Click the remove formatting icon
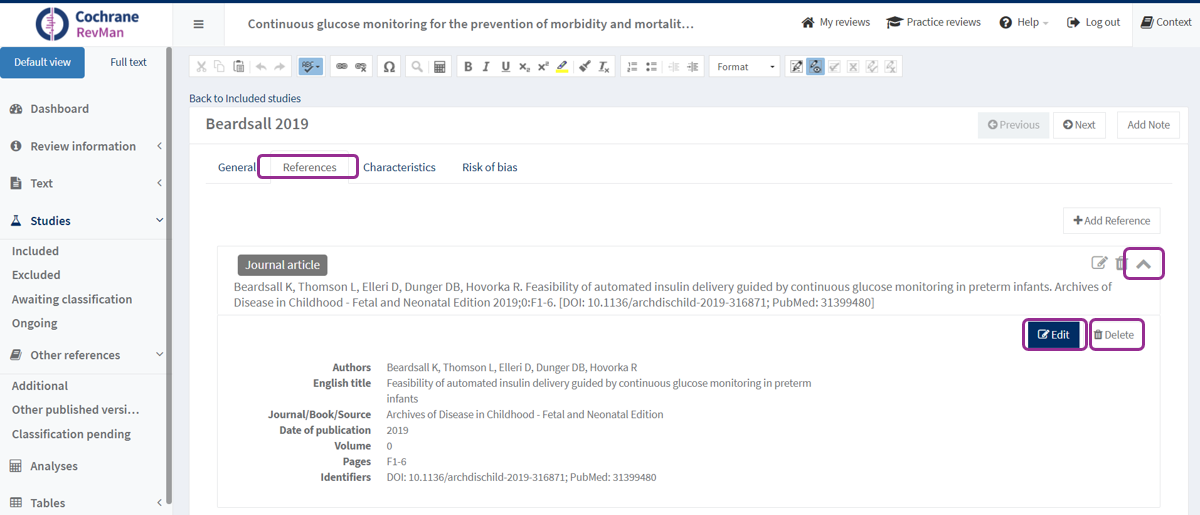 (x=604, y=67)
